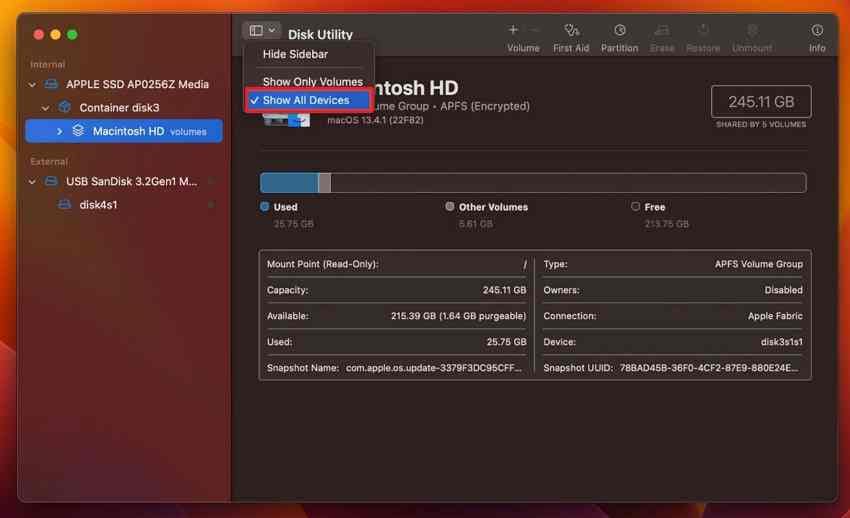The image size is (850, 518).
Task: Click the gray Other Volumes legend dot
Action: coord(449,206)
